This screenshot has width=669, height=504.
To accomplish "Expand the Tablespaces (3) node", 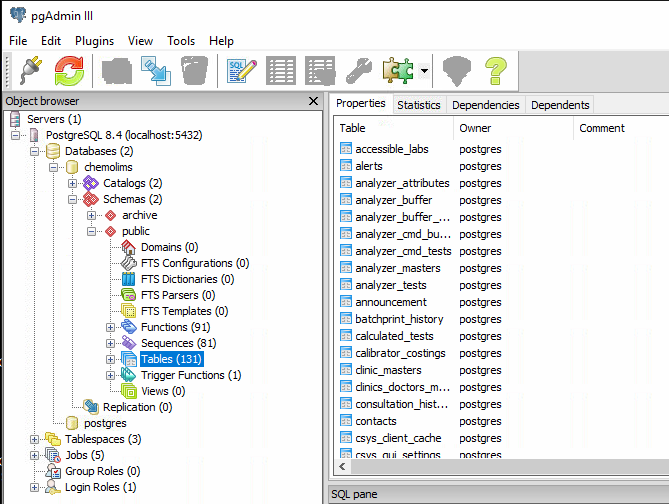I will pyautogui.click(x=34, y=439).
